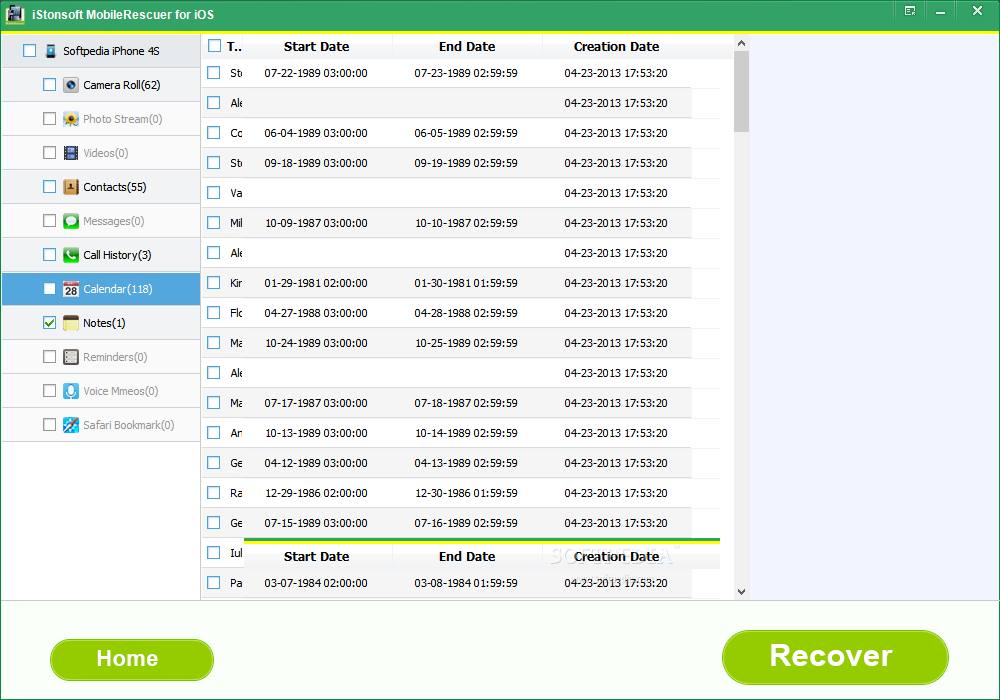Uncheck the Notes(1) checkbox
Image resolution: width=1000 pixels, height=700 pixels.
(x=49, y=323)
